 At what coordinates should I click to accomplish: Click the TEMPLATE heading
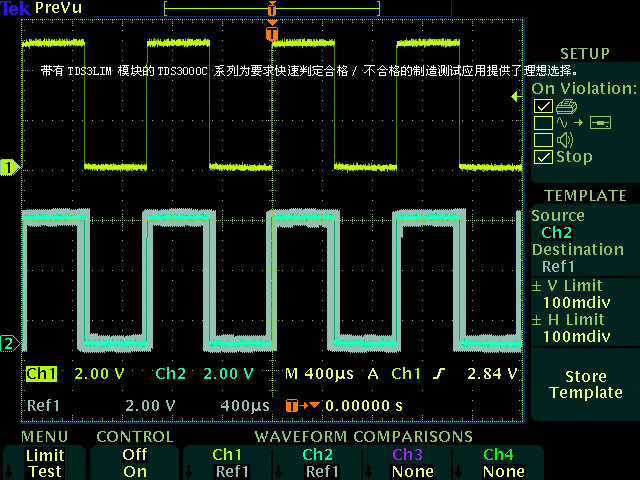pyautogui.click(x=585, y=196)
